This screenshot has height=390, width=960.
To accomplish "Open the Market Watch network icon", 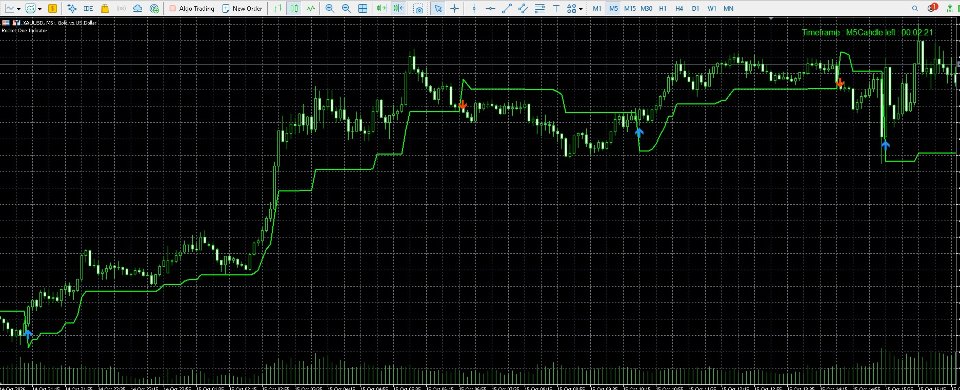I will tap(72, 9).
